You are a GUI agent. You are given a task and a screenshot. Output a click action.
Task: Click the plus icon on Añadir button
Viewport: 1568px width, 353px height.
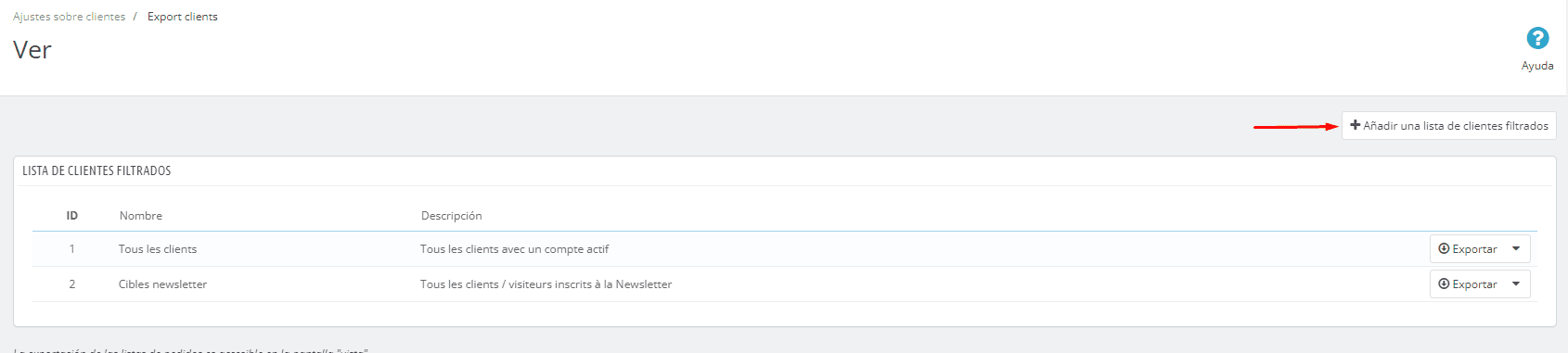coord(1356,125)
